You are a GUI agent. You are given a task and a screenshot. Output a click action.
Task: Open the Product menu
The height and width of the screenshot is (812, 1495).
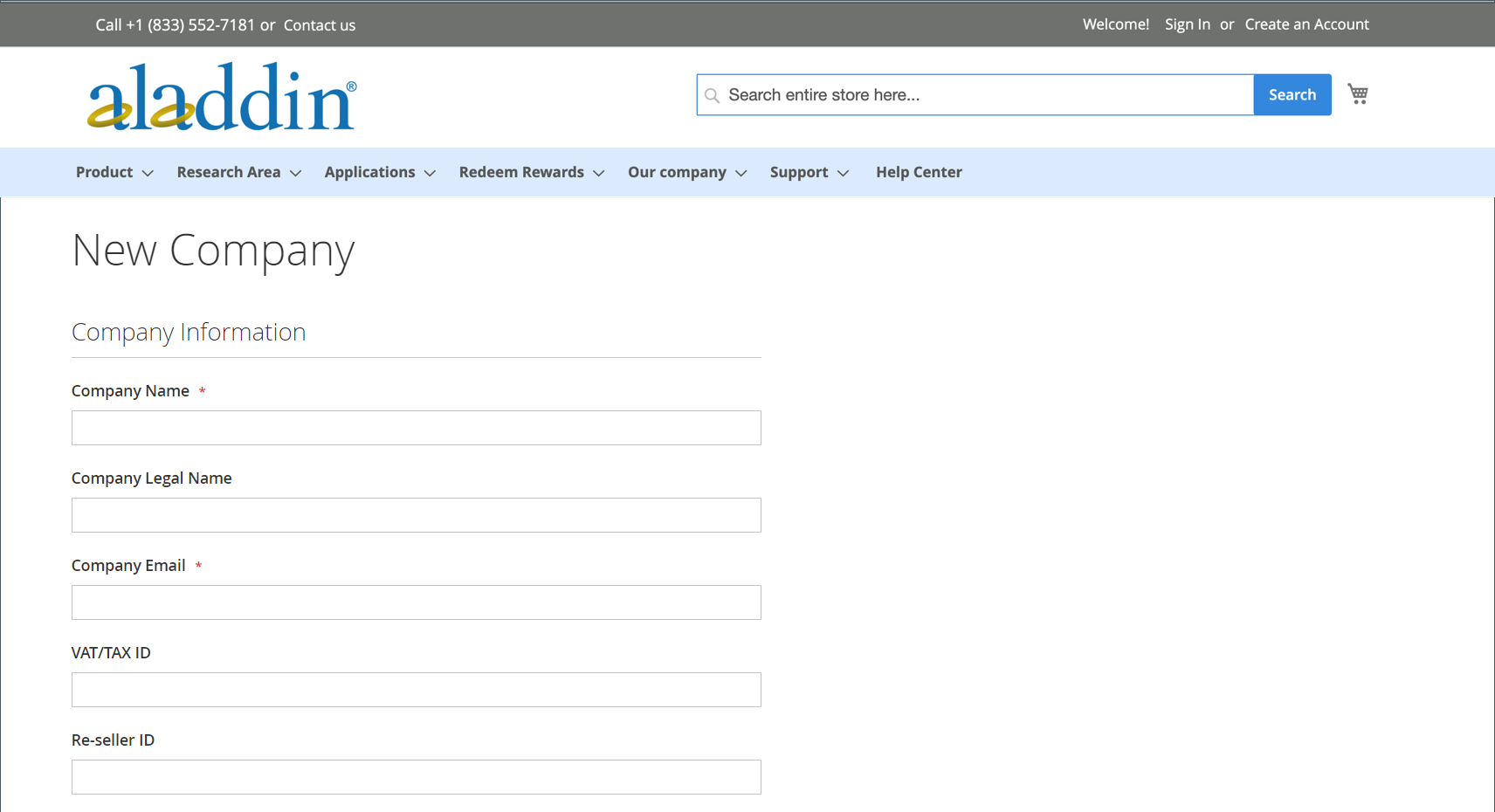click(x=104, y=172)
